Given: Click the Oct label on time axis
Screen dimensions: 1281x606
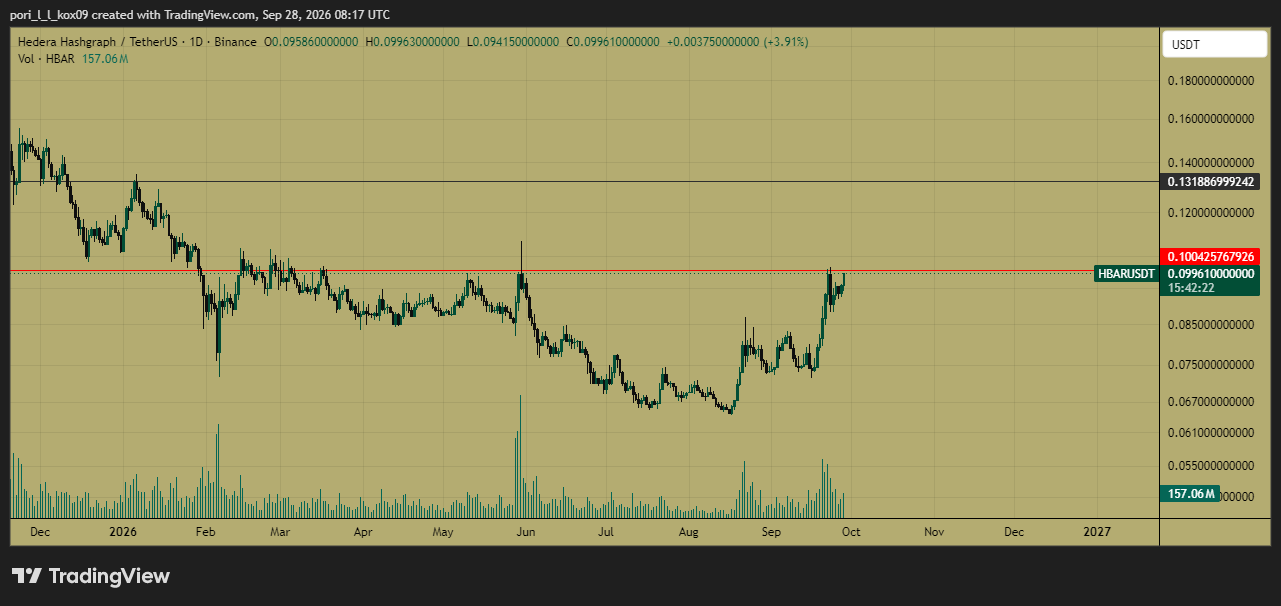Looking at the screenshot, I should tap(851, 532).
